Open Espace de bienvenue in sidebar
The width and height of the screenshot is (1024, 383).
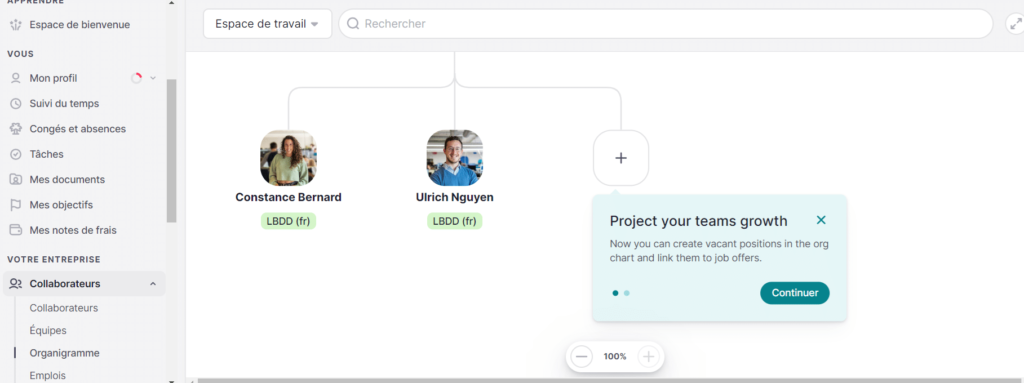pyautogui.click(x=79, y=25)
